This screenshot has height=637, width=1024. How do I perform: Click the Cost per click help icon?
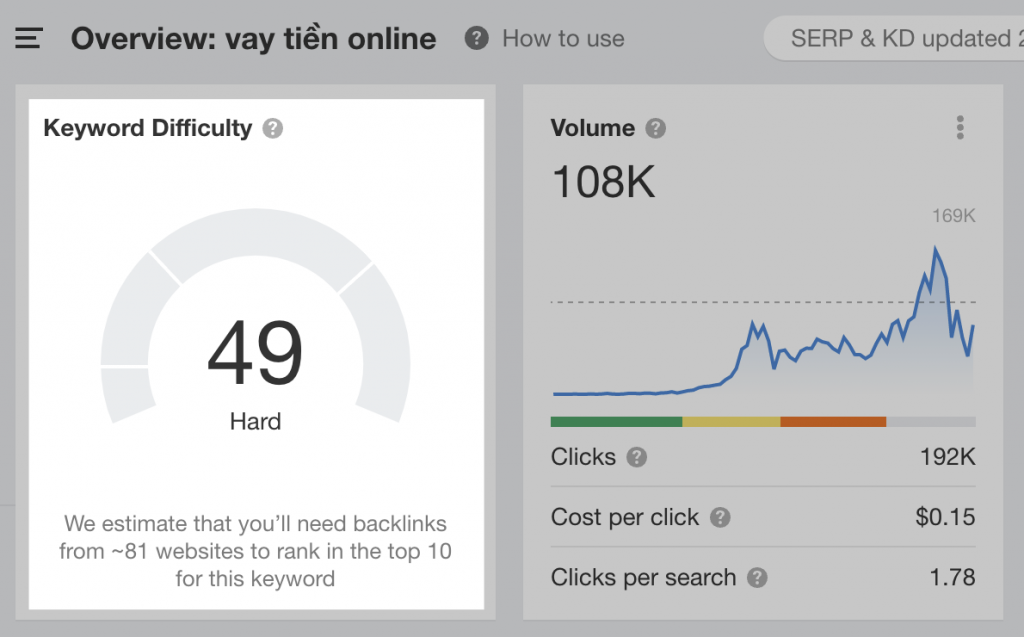(720, 517)
